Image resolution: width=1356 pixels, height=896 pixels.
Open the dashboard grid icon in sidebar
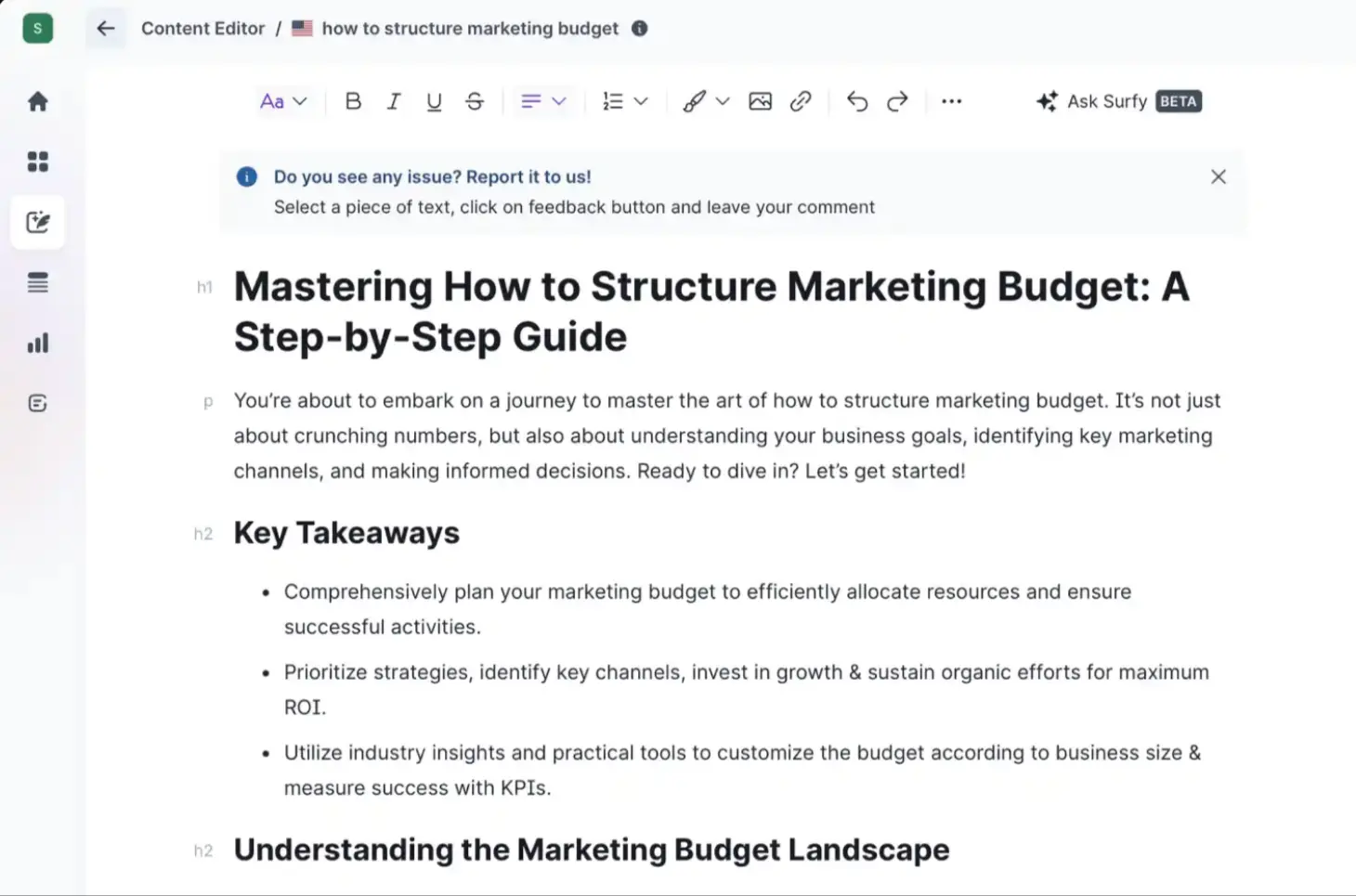38,162
